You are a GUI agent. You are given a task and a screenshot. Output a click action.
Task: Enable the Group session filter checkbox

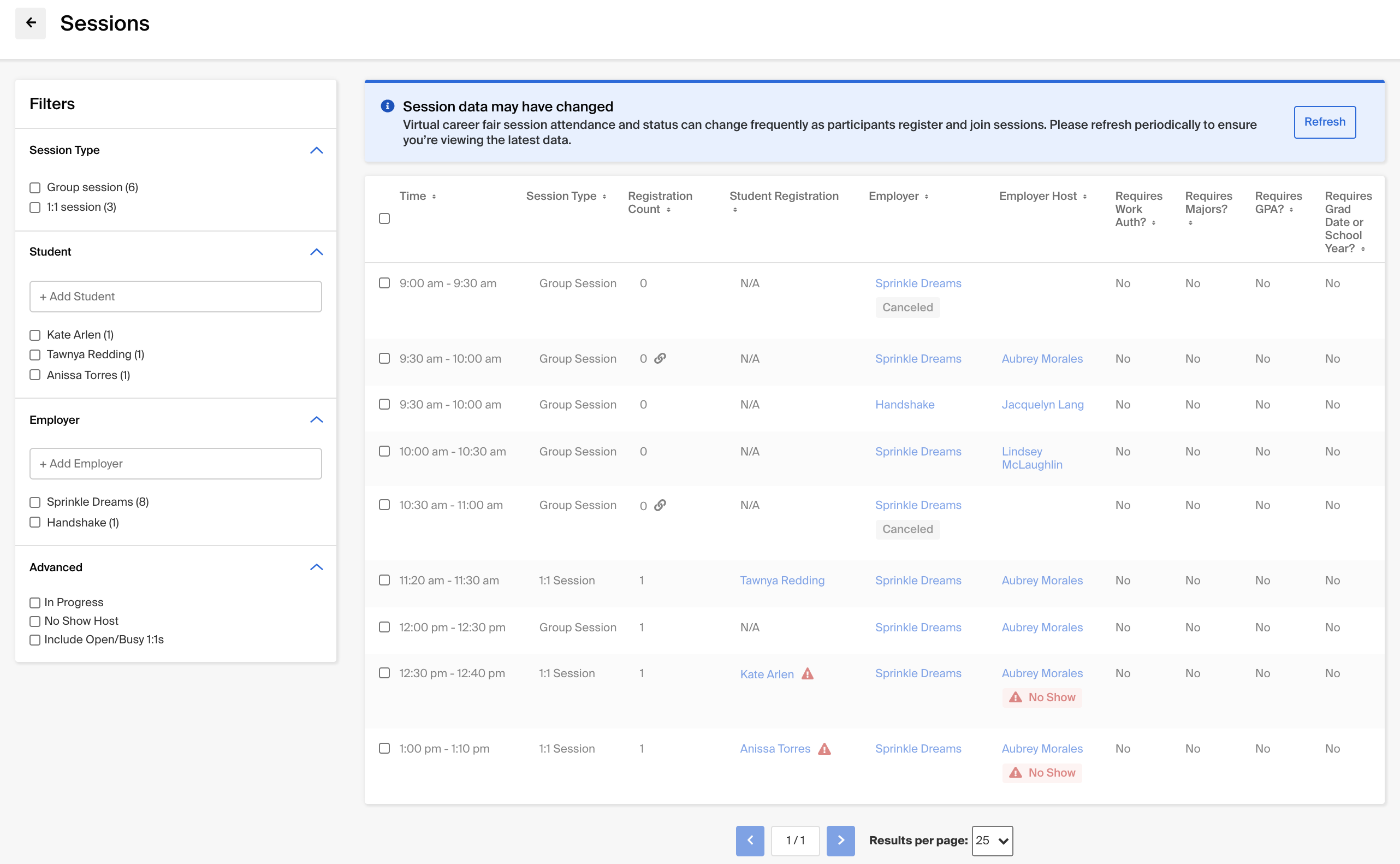[35, 187]
